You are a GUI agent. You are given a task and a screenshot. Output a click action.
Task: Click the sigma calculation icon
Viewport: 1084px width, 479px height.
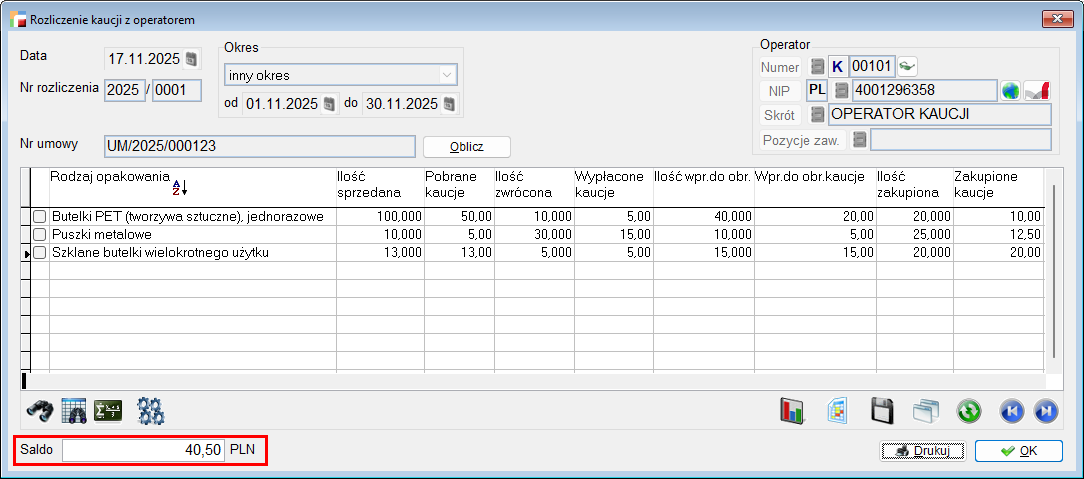(107, 411)
